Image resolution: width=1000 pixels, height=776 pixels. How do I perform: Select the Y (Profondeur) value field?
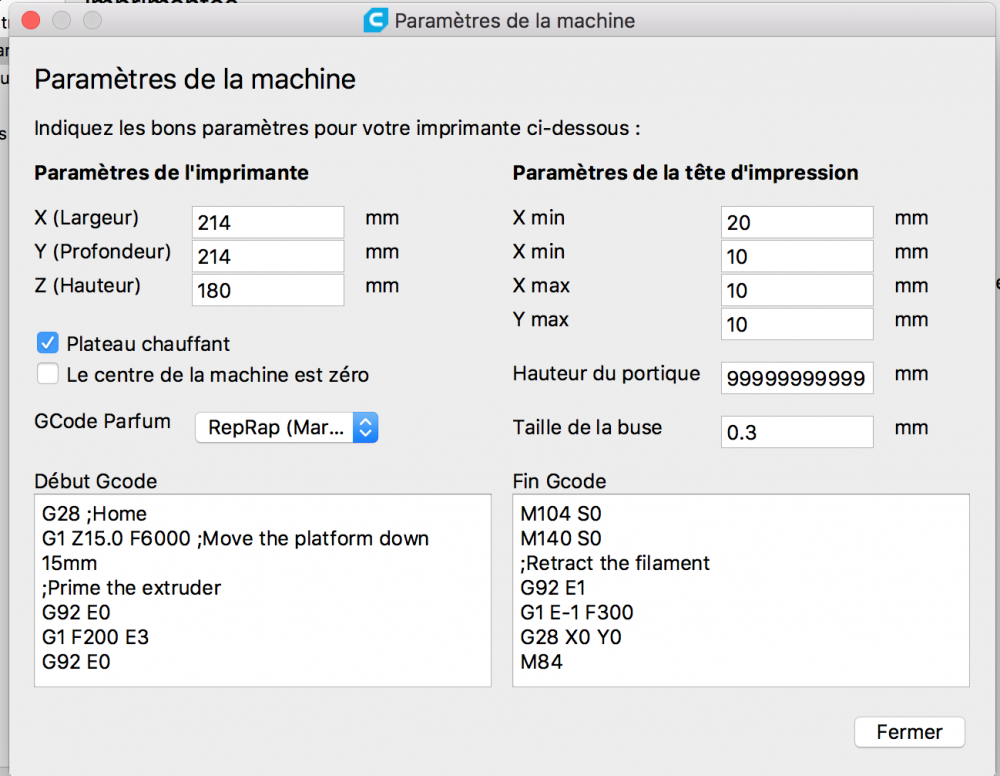click(268, 256)
